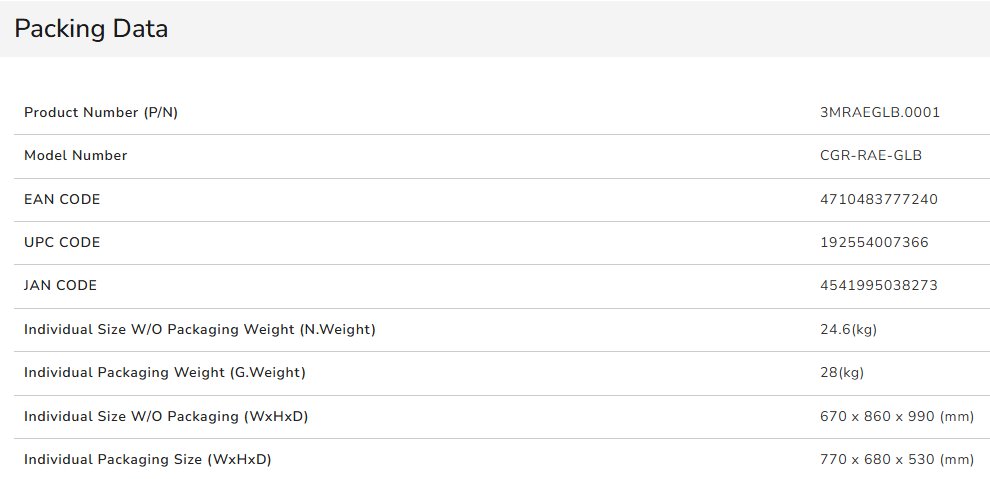The image size is (990, 479).
Task: Click model number value CGR-RAE-GLB
Action: [x=870, y=155]
